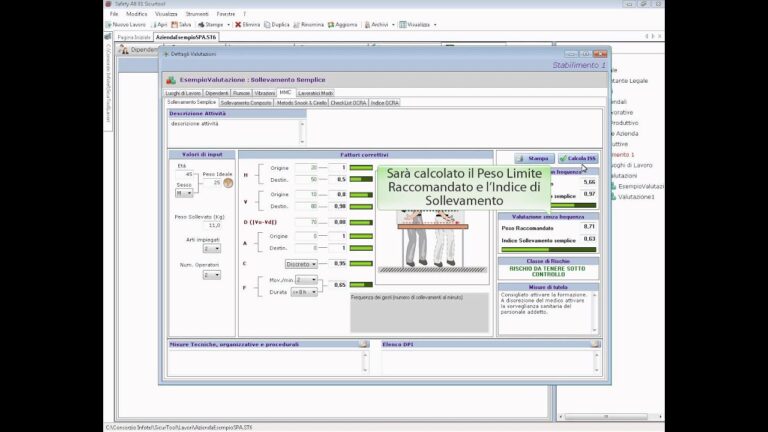The image size is (768, 432).
Task: Click the Stampa printer icon in the main toolbar
Action: [x=201, y=24]
